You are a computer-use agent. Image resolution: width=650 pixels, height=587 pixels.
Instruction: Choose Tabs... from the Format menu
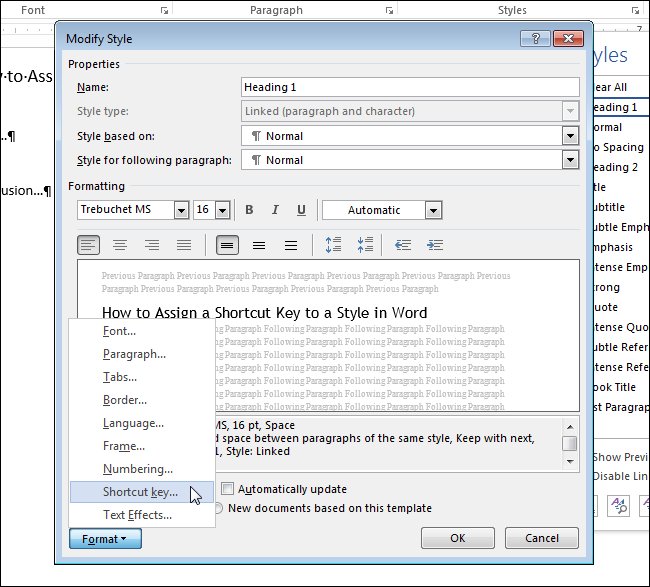142,377
